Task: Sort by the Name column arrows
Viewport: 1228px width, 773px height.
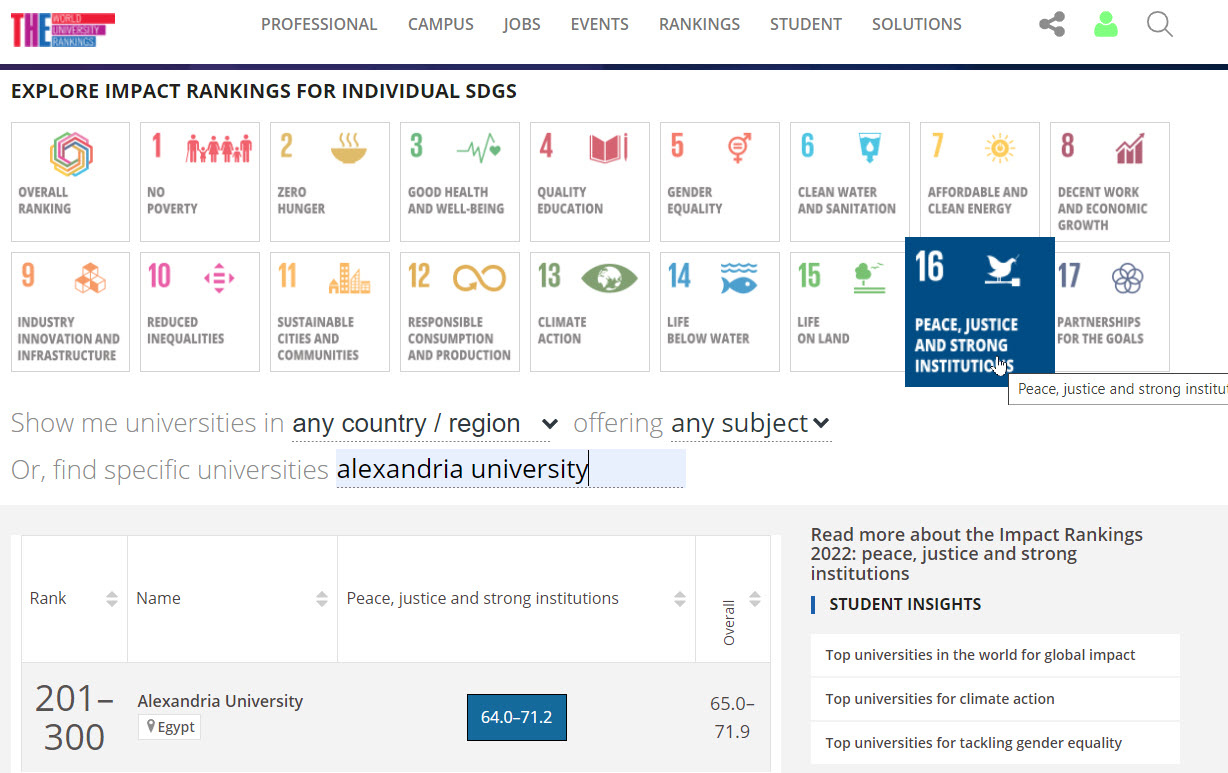Action: click(321, 599)
